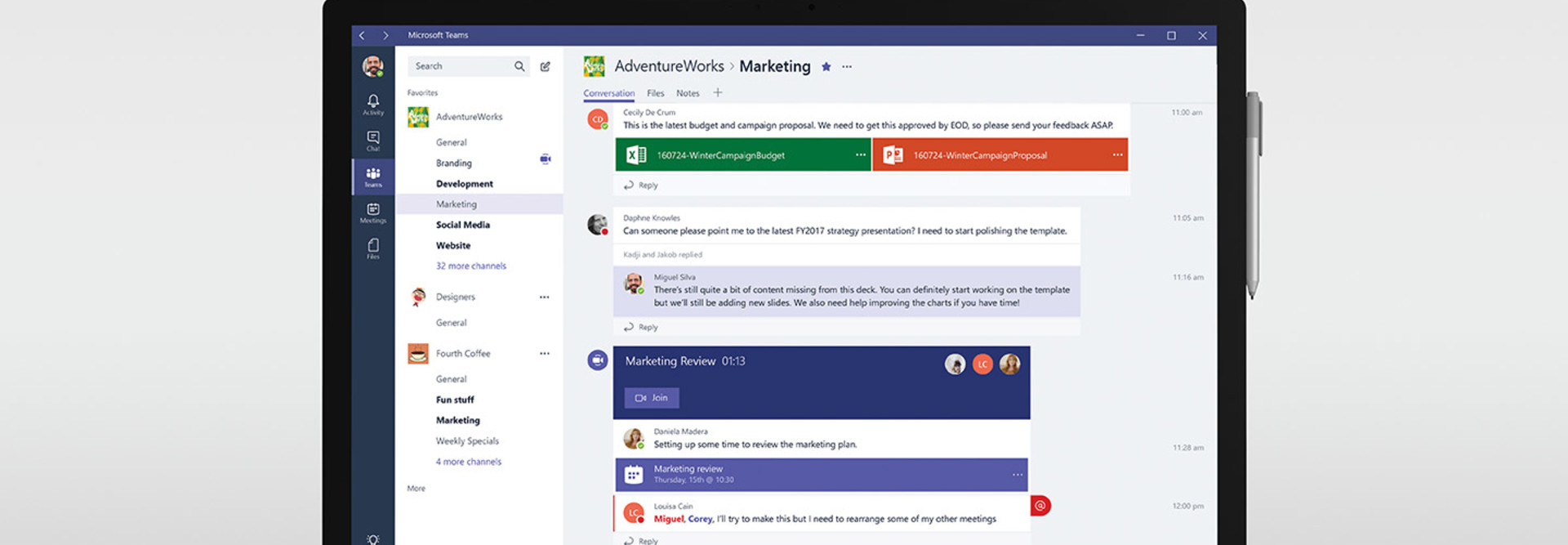1568x545 pixels.
Task: Expand 32 more channels in AdventureWorks
Action: [471, 266]
